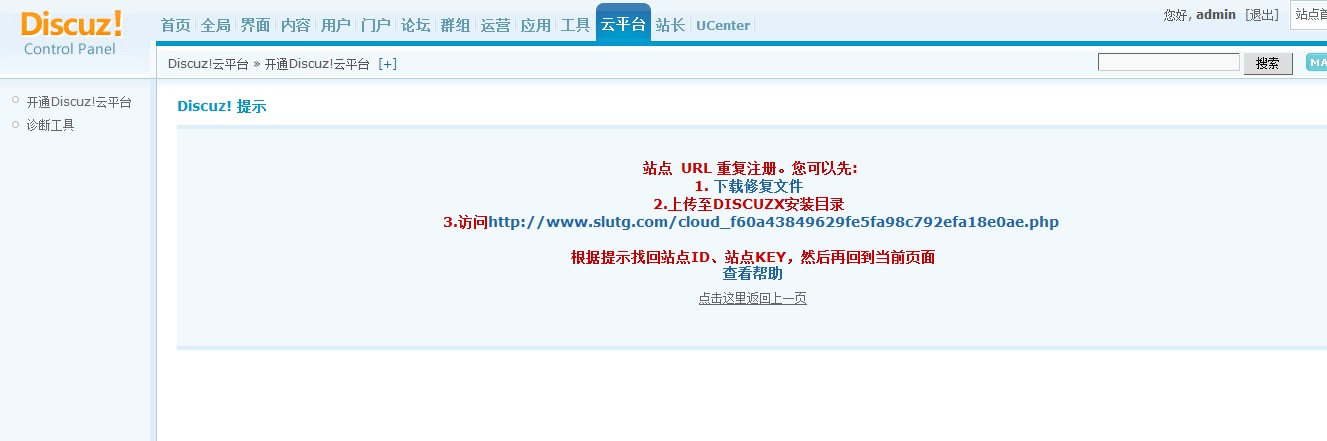
Task: Select the active 云平台 tab
Action: point(623,23)
